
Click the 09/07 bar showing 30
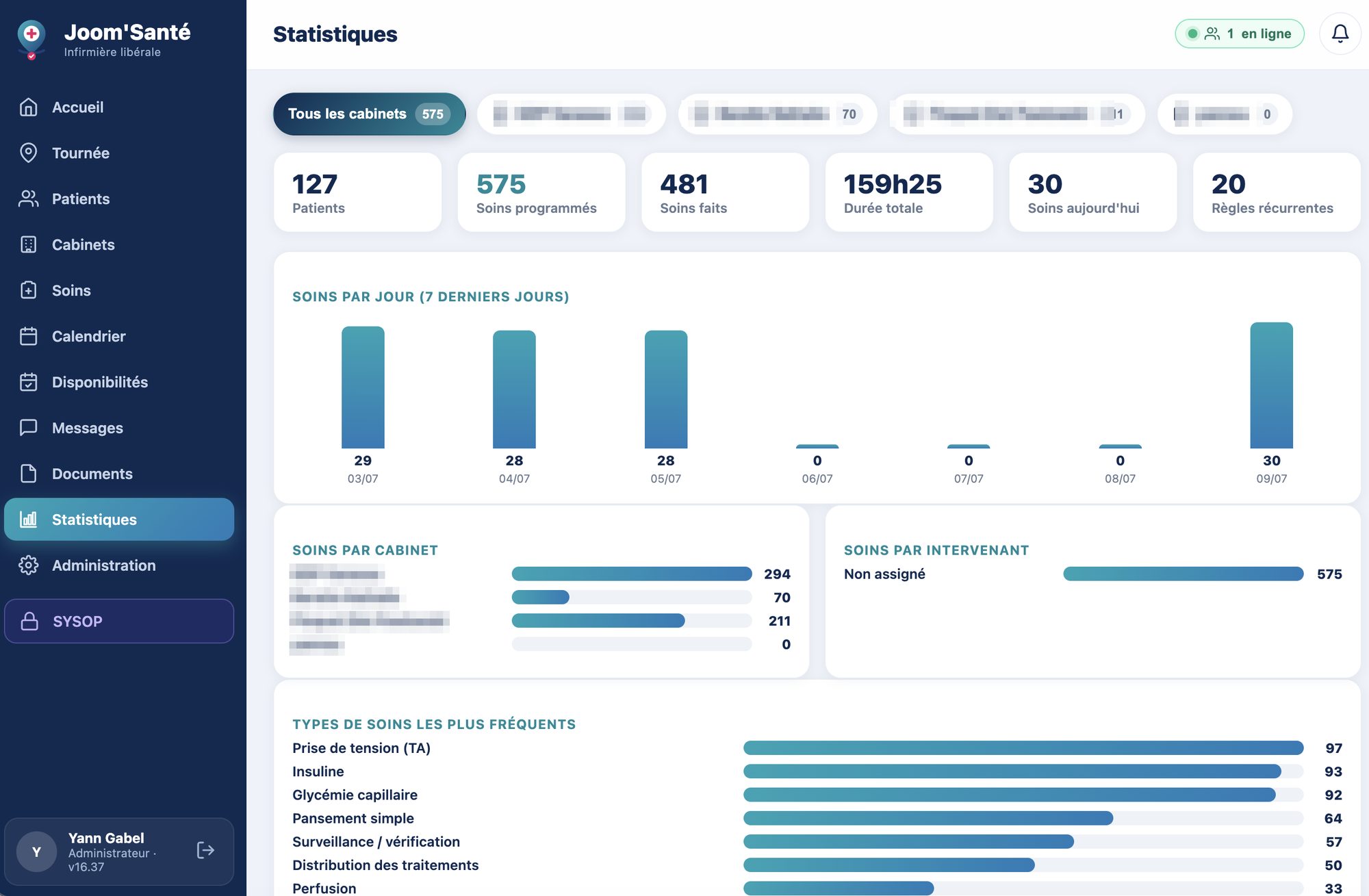click(1272, 385)
